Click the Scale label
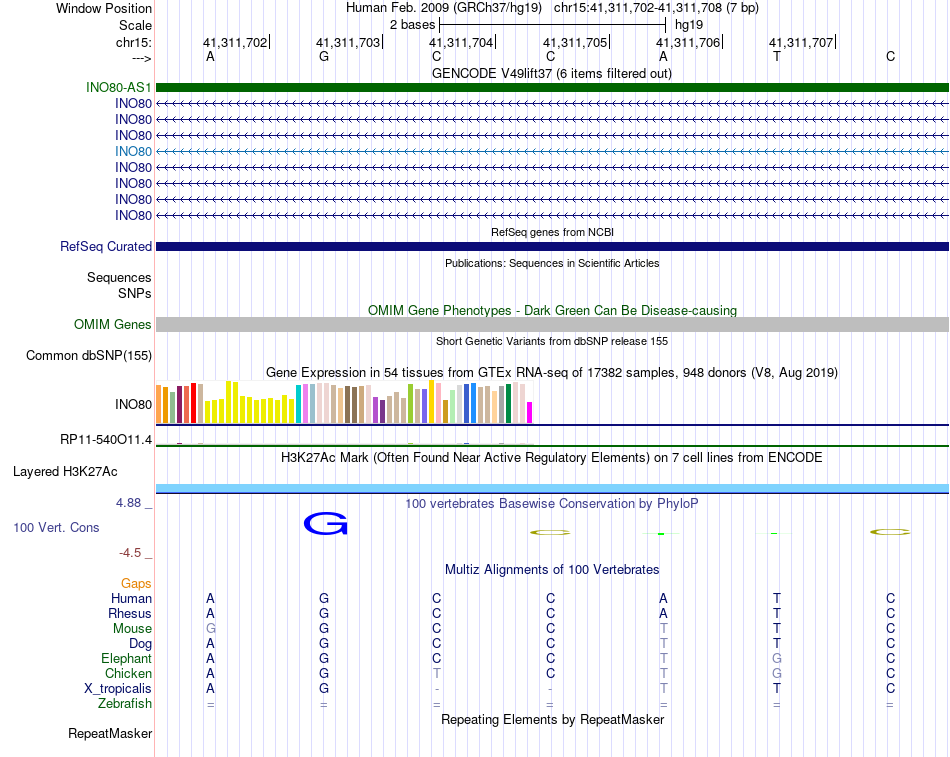The image size is (950, 757). point(135,25)
